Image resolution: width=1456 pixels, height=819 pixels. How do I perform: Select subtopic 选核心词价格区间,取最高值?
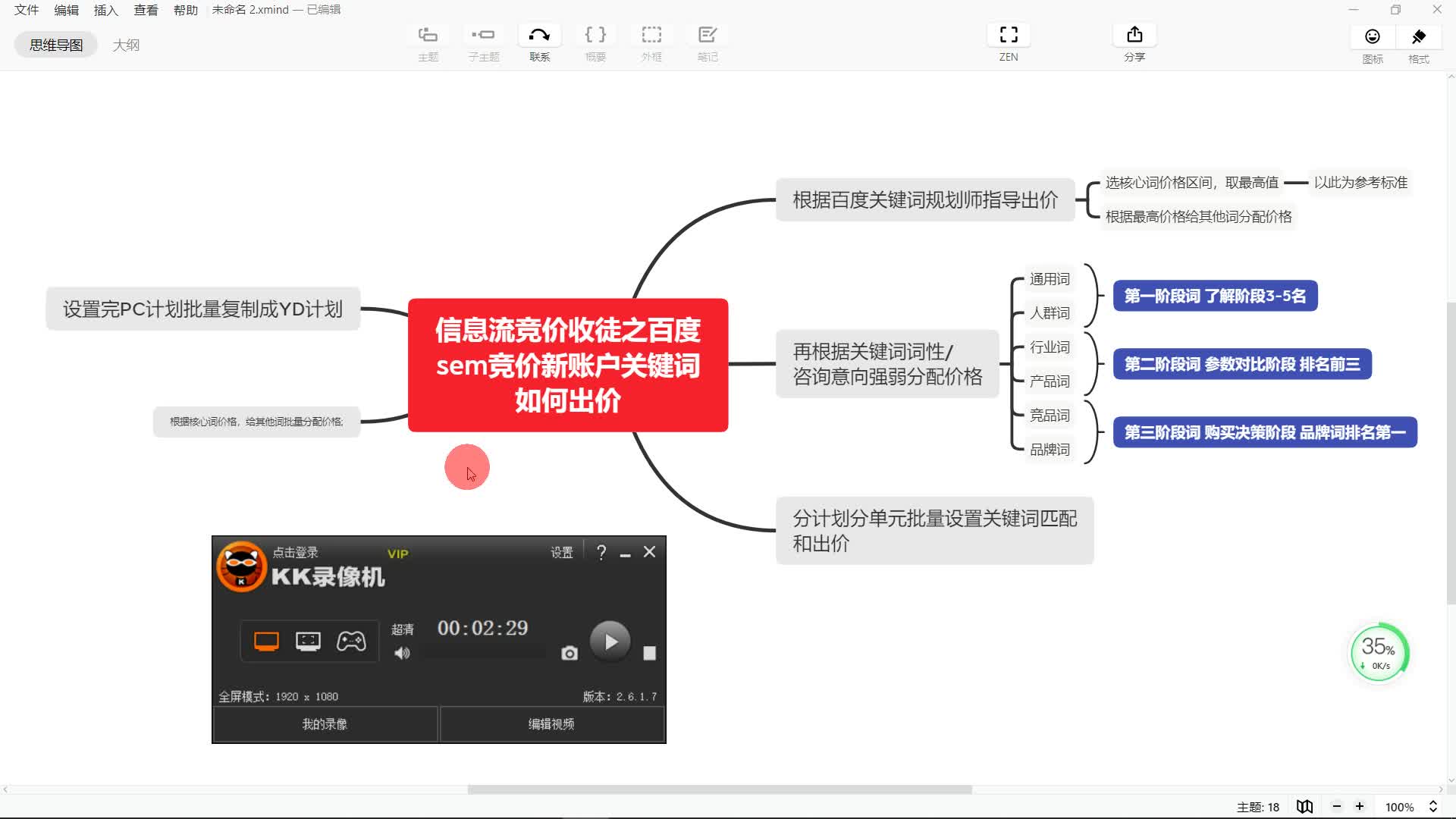click(x=1191, y=183)
